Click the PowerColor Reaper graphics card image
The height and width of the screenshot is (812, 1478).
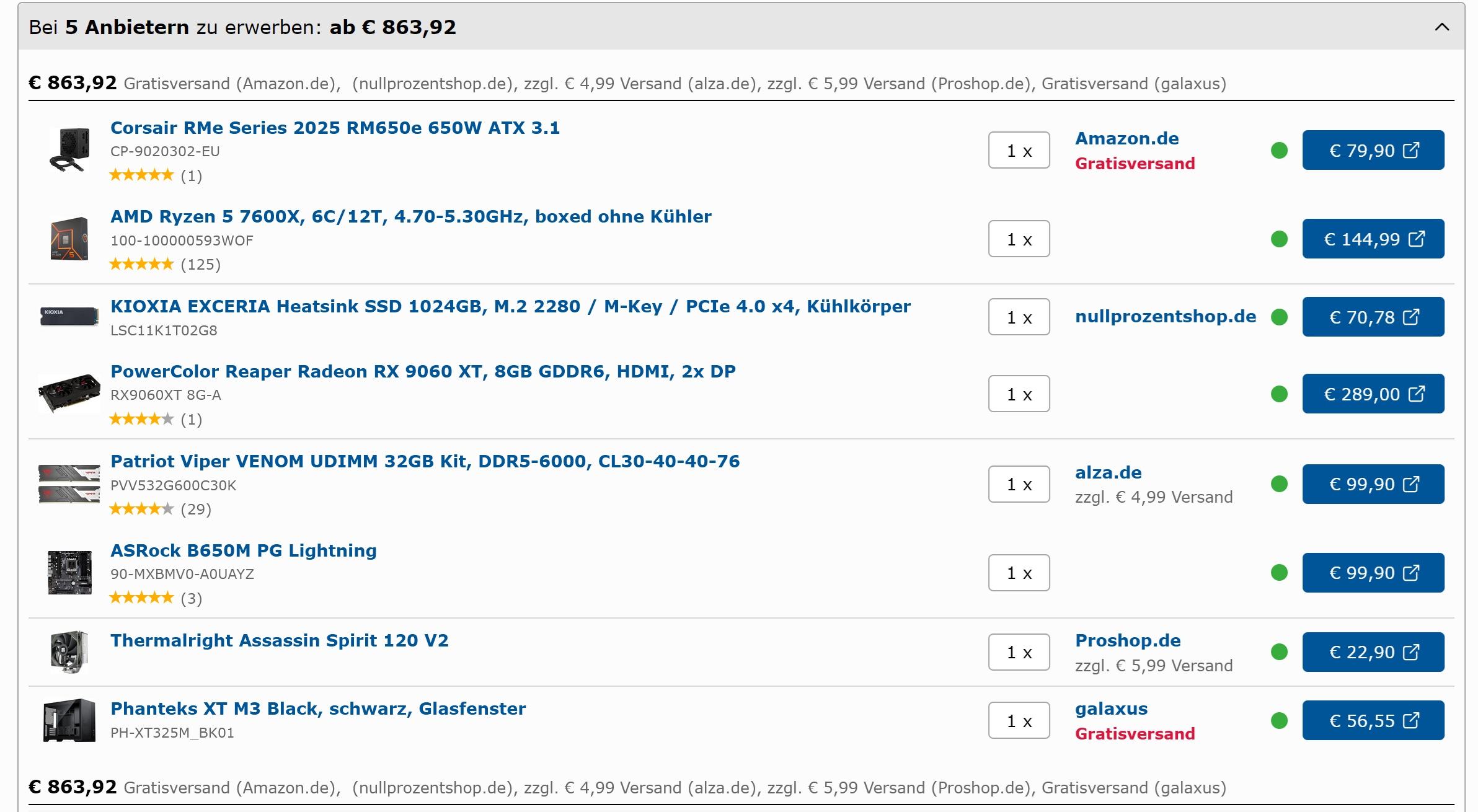pyautogui.click(x=69, y=393)
